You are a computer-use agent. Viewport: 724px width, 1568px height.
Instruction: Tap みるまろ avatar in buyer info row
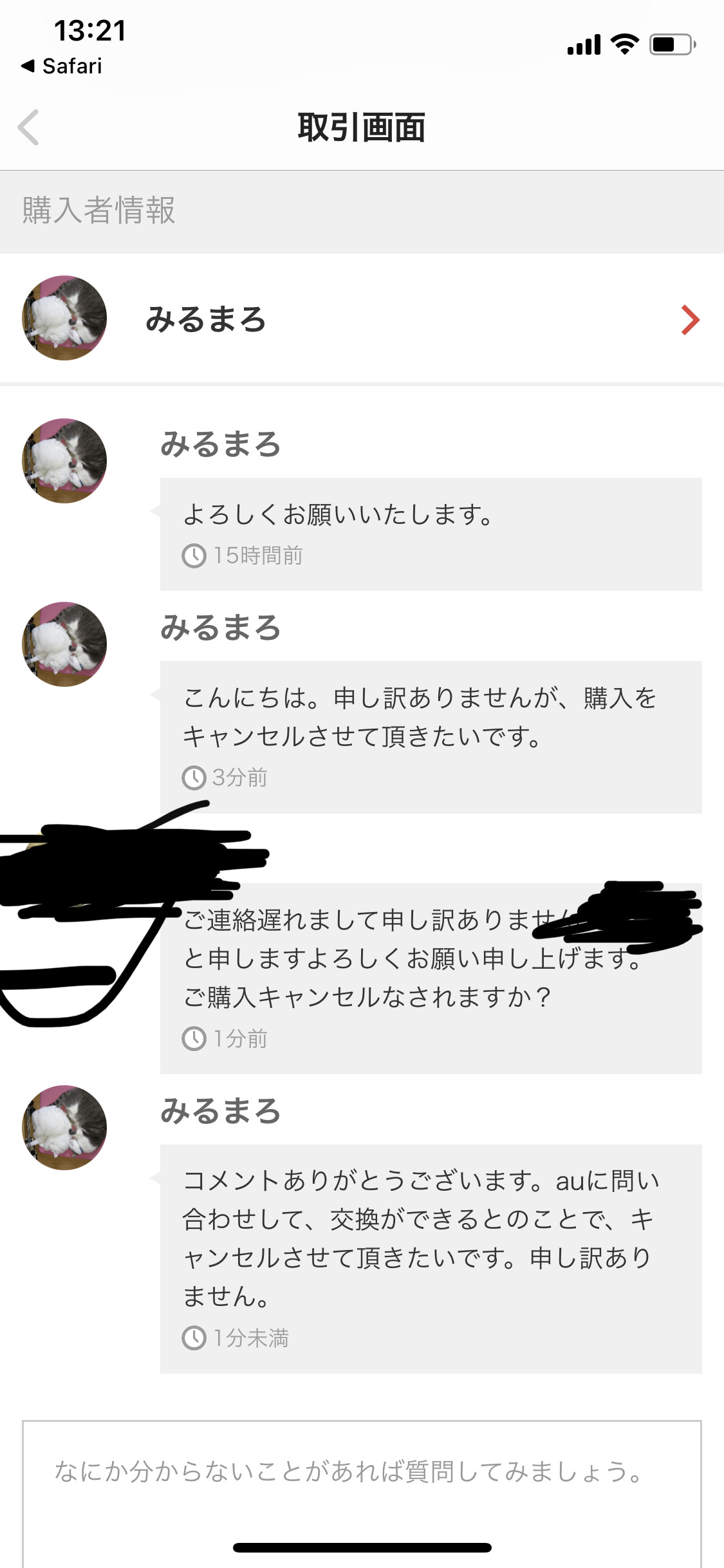pyautogui.click(x=64, y=318)
